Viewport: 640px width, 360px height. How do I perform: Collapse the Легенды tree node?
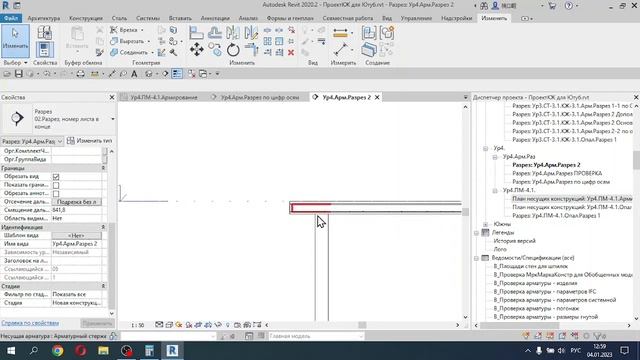point(476,233)
